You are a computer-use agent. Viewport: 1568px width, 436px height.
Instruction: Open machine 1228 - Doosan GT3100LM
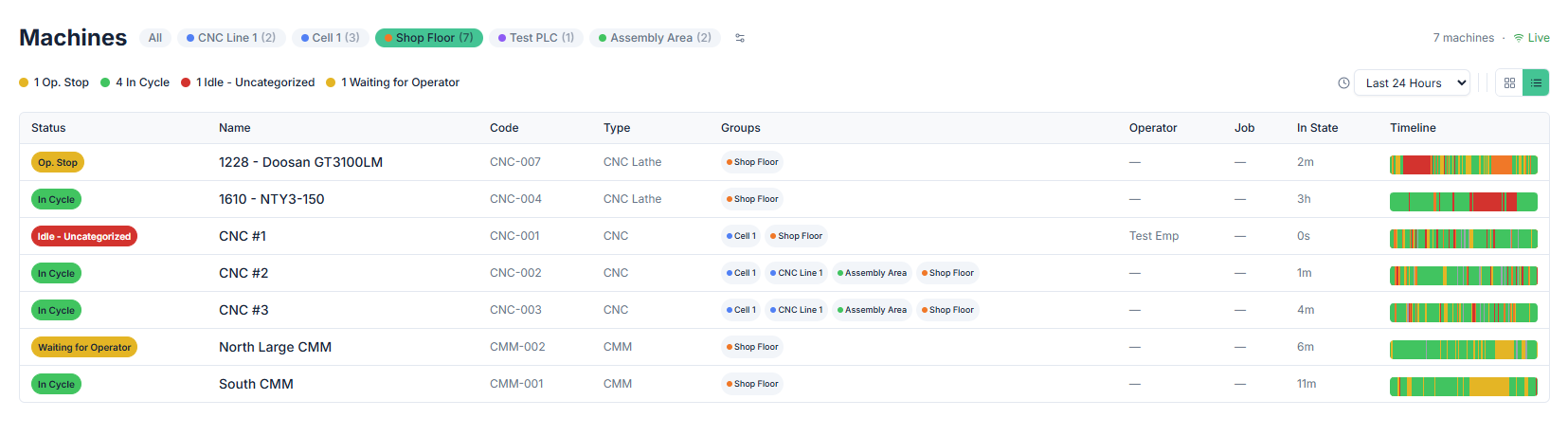point(784,162)
